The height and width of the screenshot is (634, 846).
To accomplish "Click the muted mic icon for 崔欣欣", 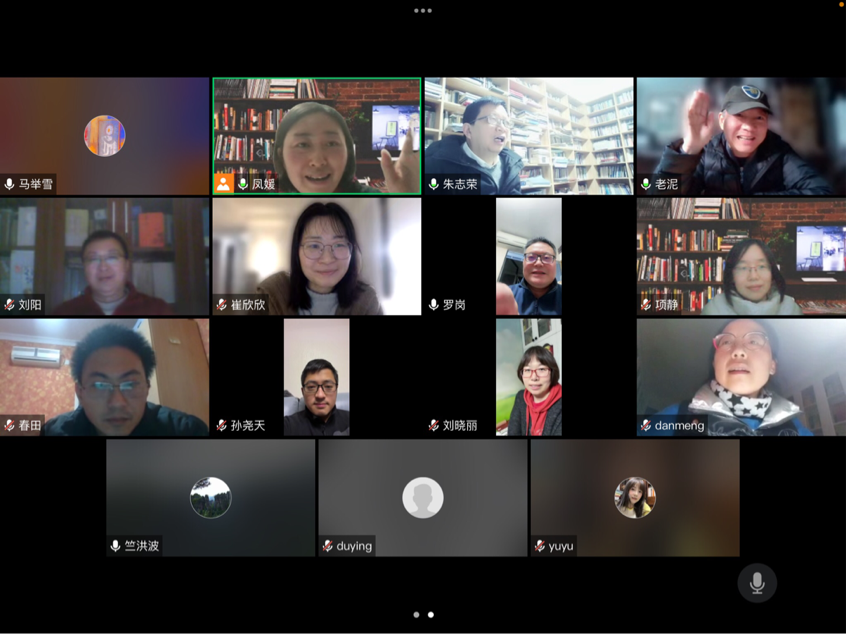I will click(222, 305).
